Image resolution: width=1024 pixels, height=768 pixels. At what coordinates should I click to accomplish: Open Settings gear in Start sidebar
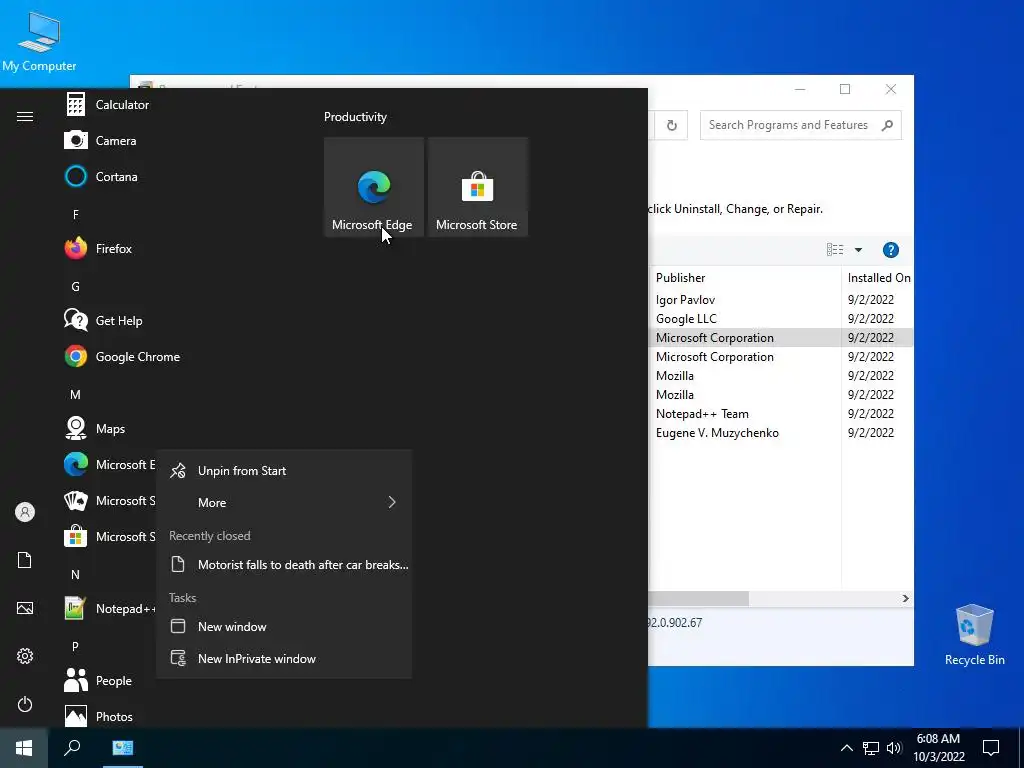[25, 656]
